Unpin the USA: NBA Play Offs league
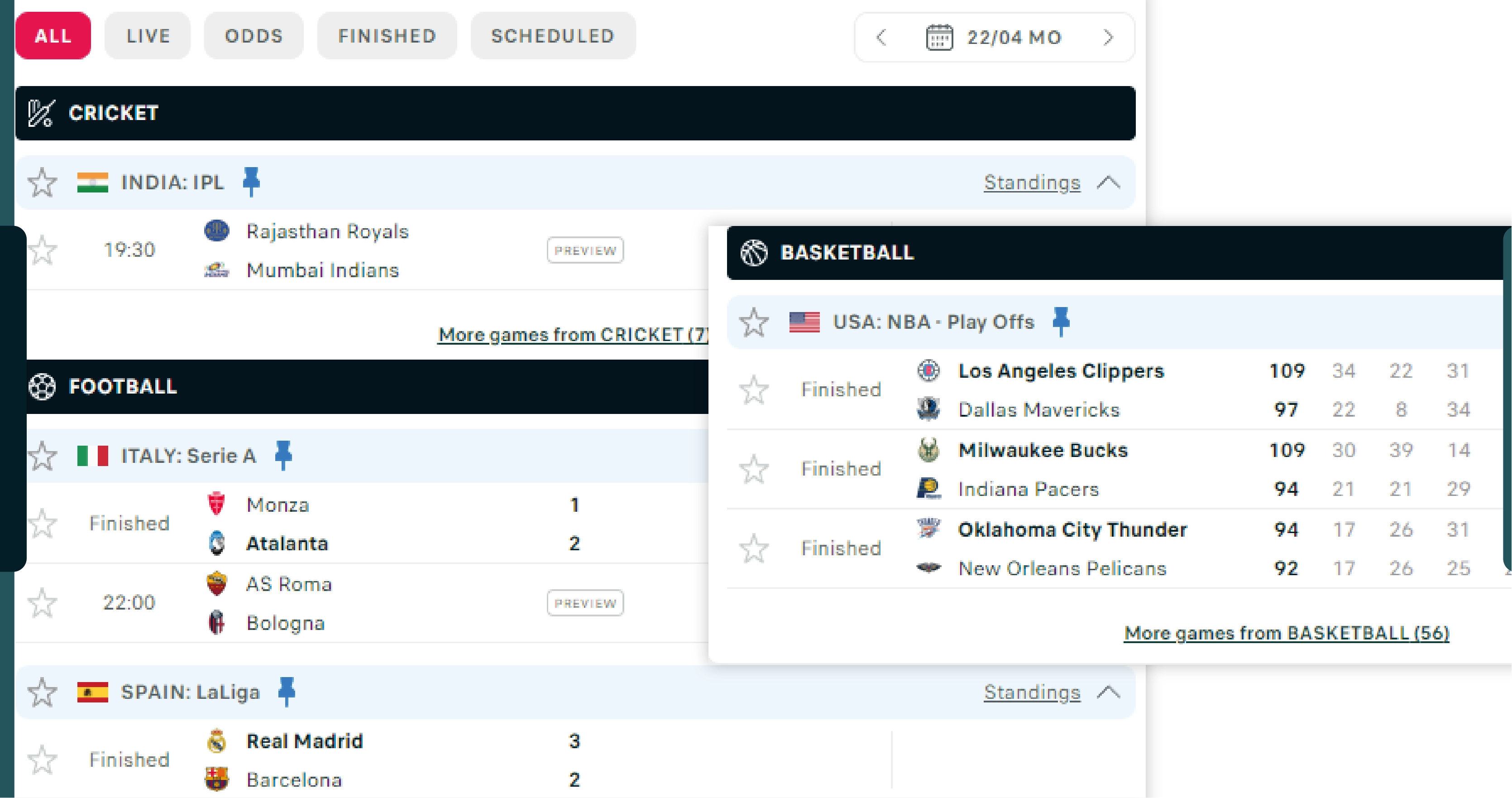The width and height of the screenshot is (1512, 798). tap(1061, 322)
